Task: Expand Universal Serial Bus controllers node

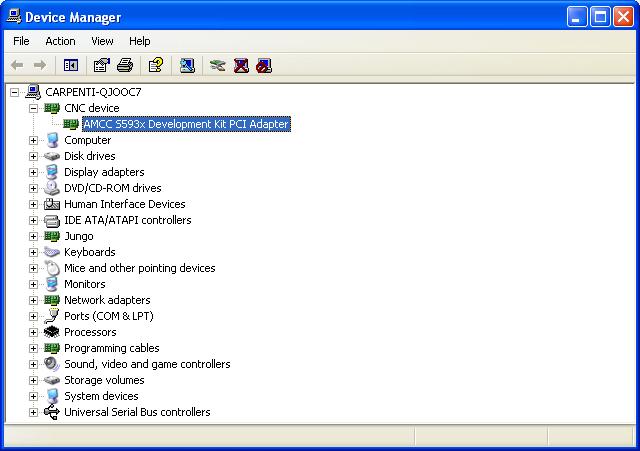Action: click(x=33, y=412)
